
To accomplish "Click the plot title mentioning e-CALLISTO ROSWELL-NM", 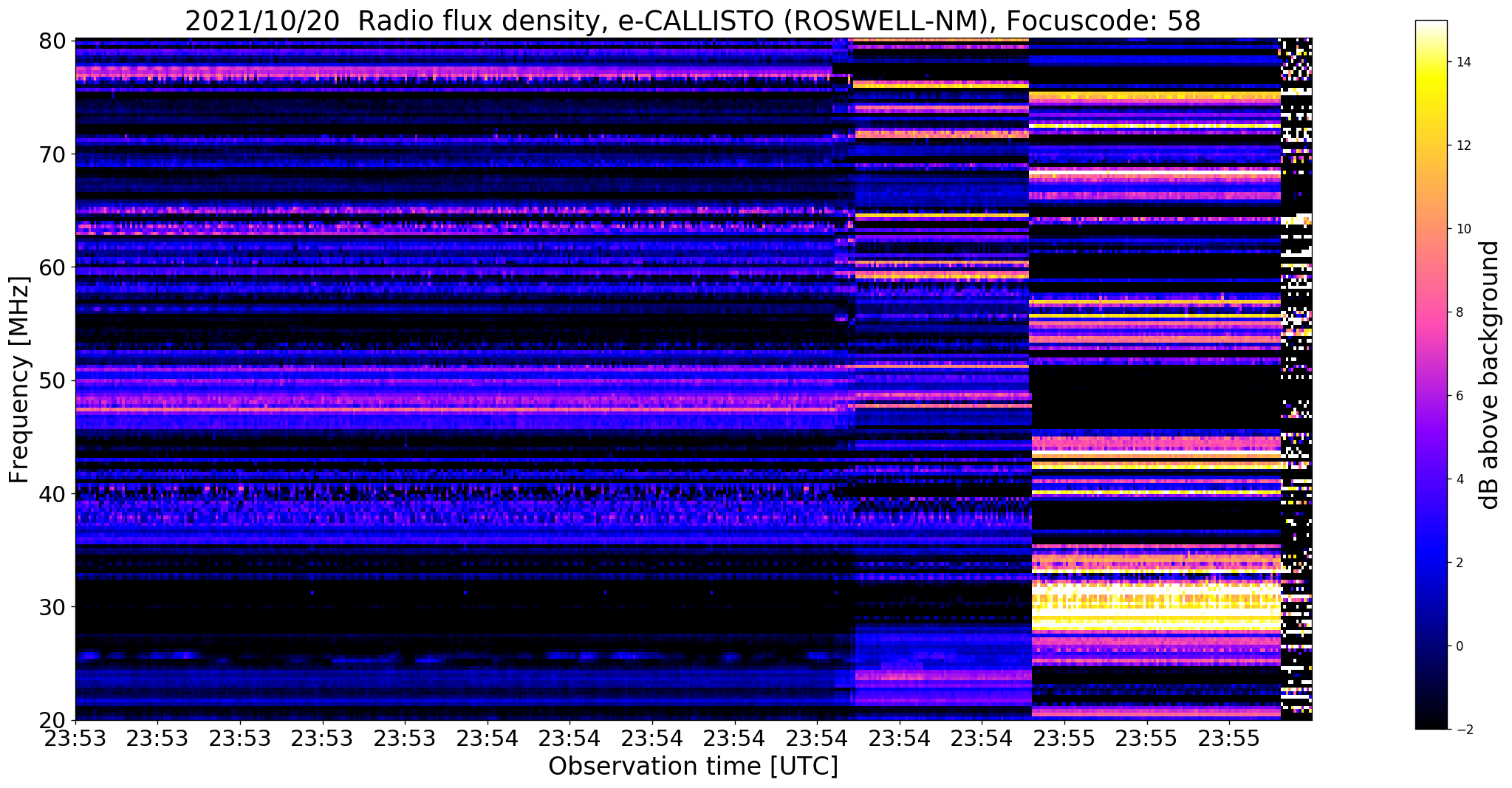I will 693,20.
